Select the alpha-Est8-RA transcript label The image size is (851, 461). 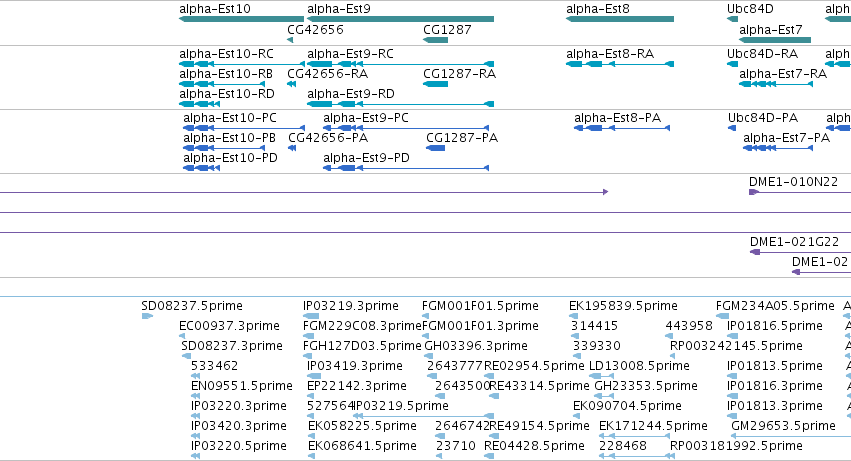610,54
